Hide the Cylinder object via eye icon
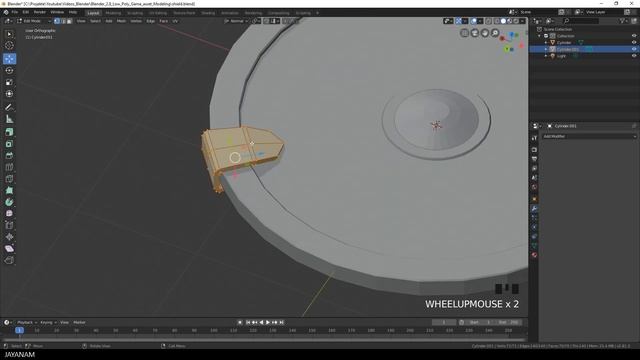This screenshot has height=360, width=640. tap(634, 42)
